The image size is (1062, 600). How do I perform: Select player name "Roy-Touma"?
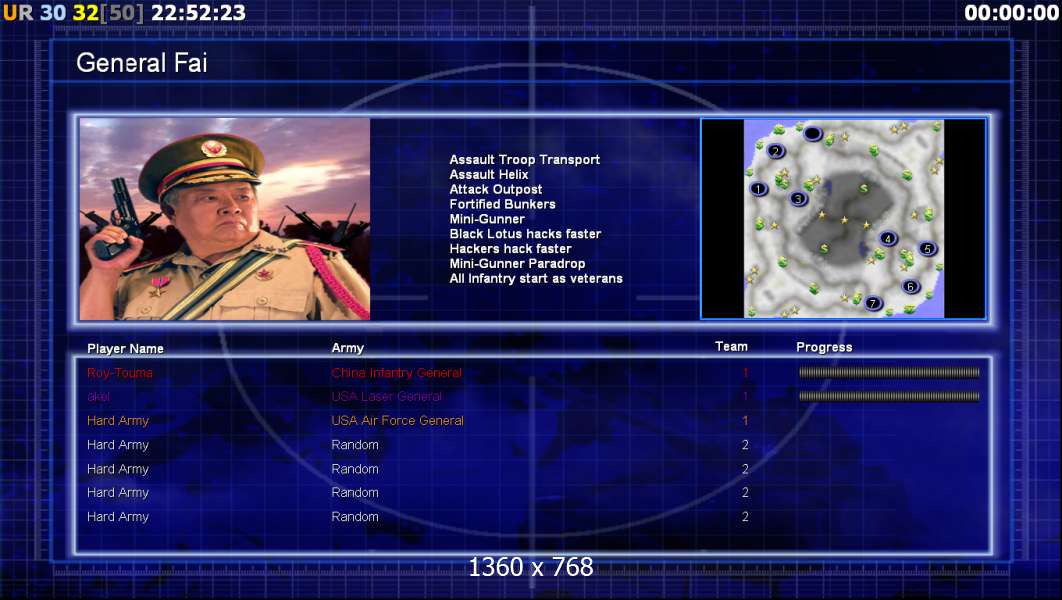120,373
